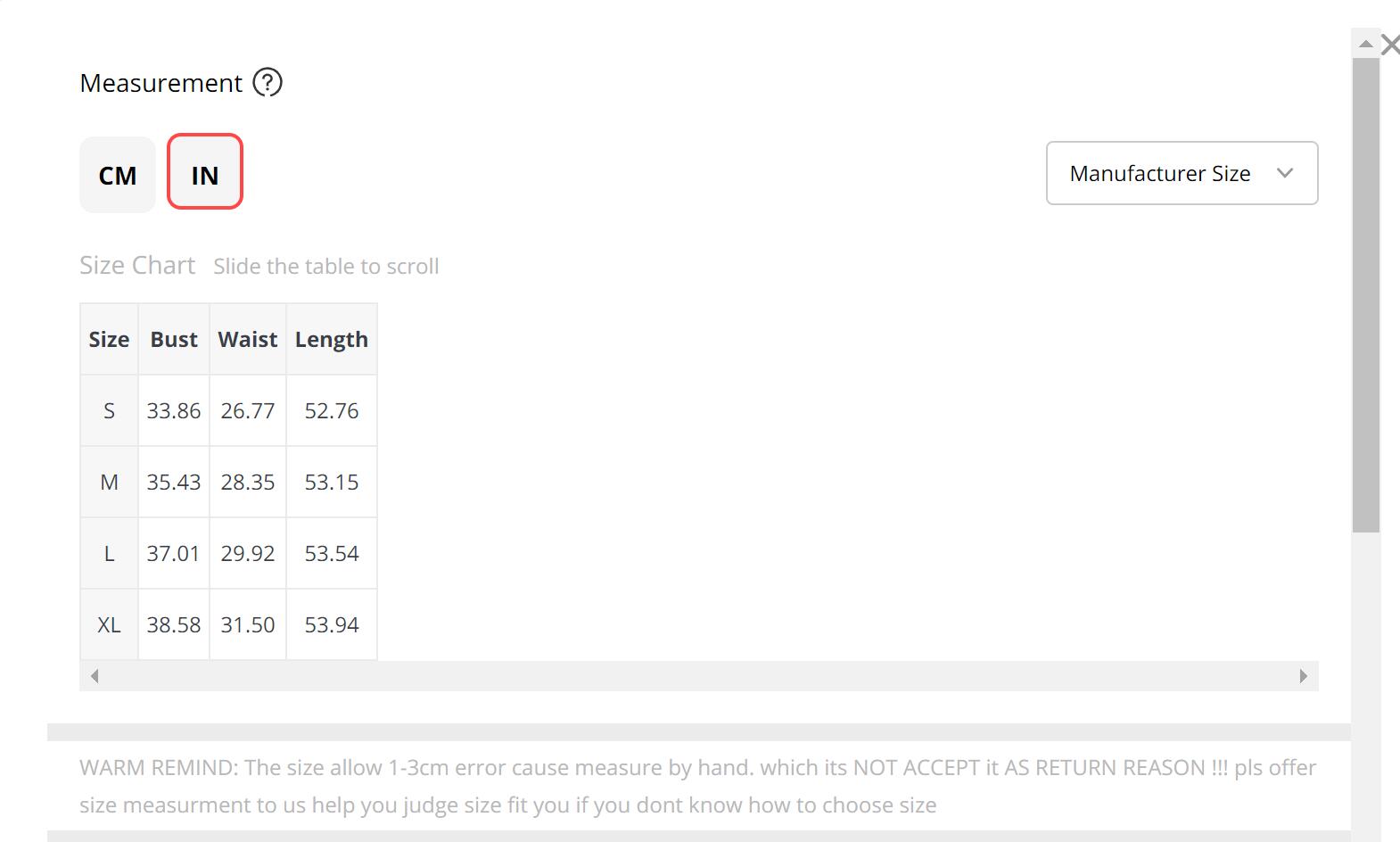Click the Length column header

[332, 340]
